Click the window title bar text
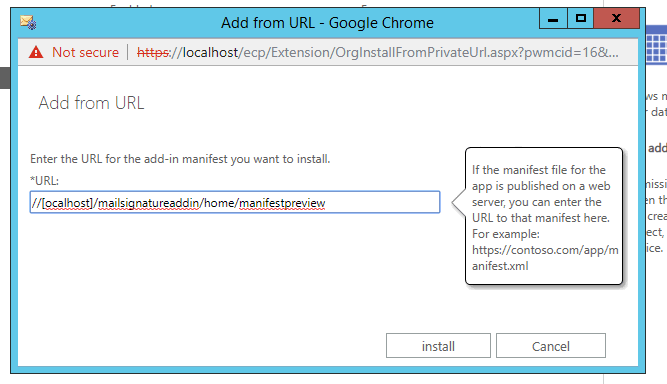 pyautogui.click(x=327, y=23)
